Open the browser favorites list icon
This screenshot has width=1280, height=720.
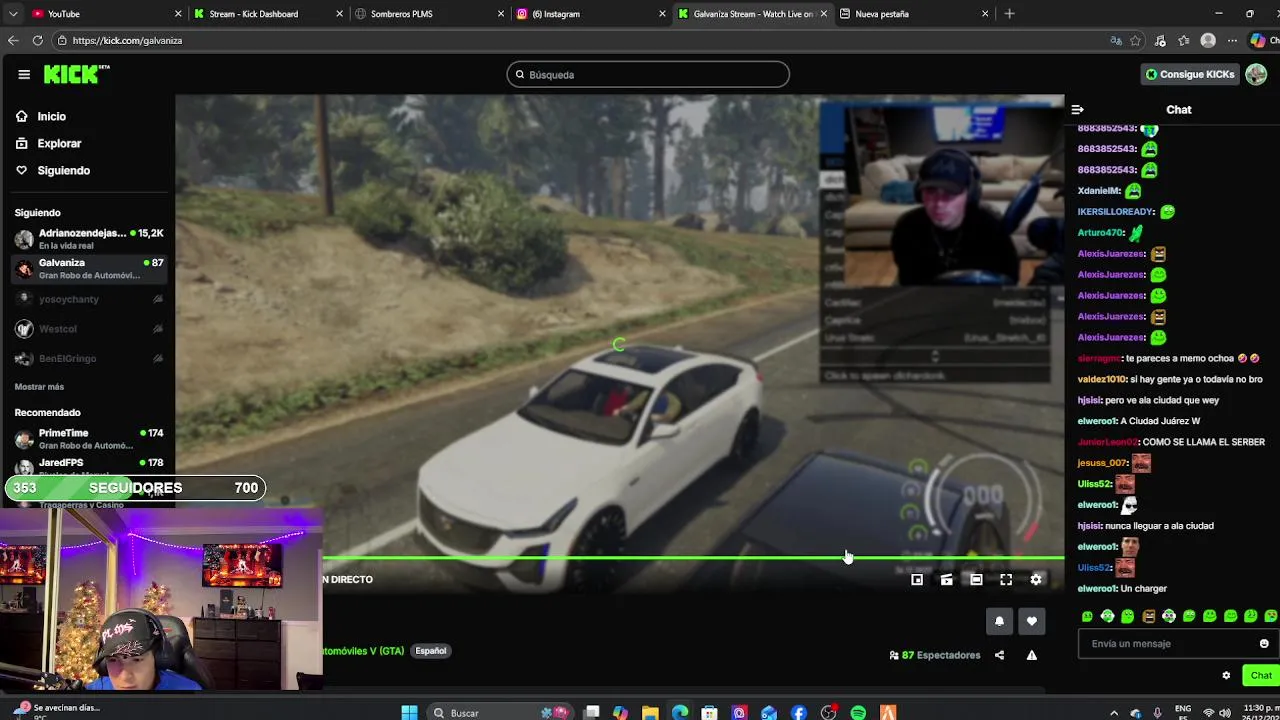(x=1184, y=41)
